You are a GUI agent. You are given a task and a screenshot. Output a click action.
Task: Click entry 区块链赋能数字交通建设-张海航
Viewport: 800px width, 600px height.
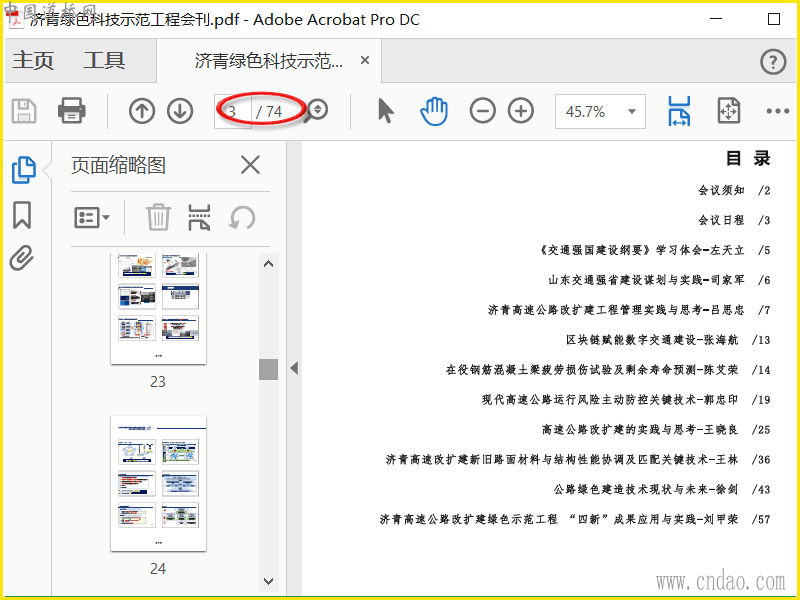click(652, 340)
